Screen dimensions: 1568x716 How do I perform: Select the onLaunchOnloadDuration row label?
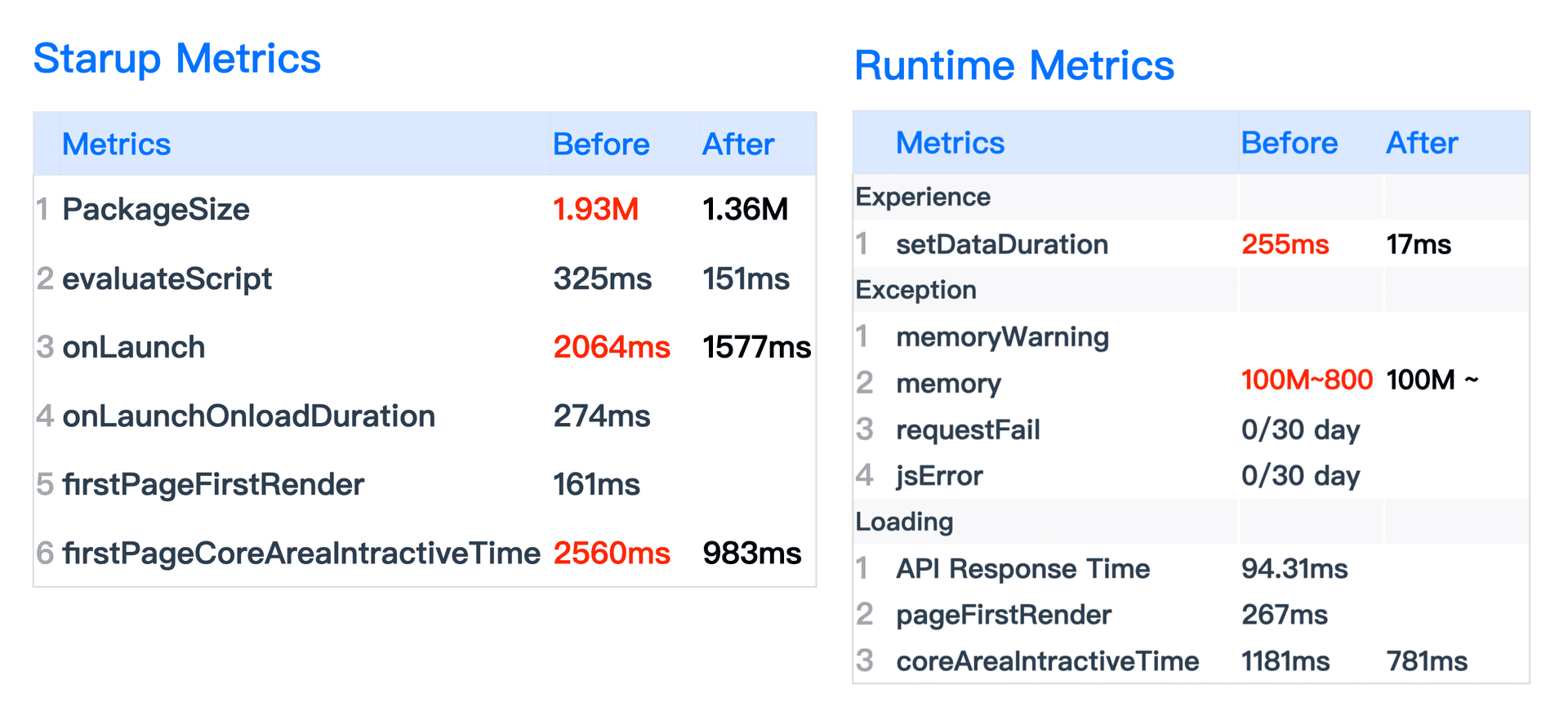(x=248, y=416)
